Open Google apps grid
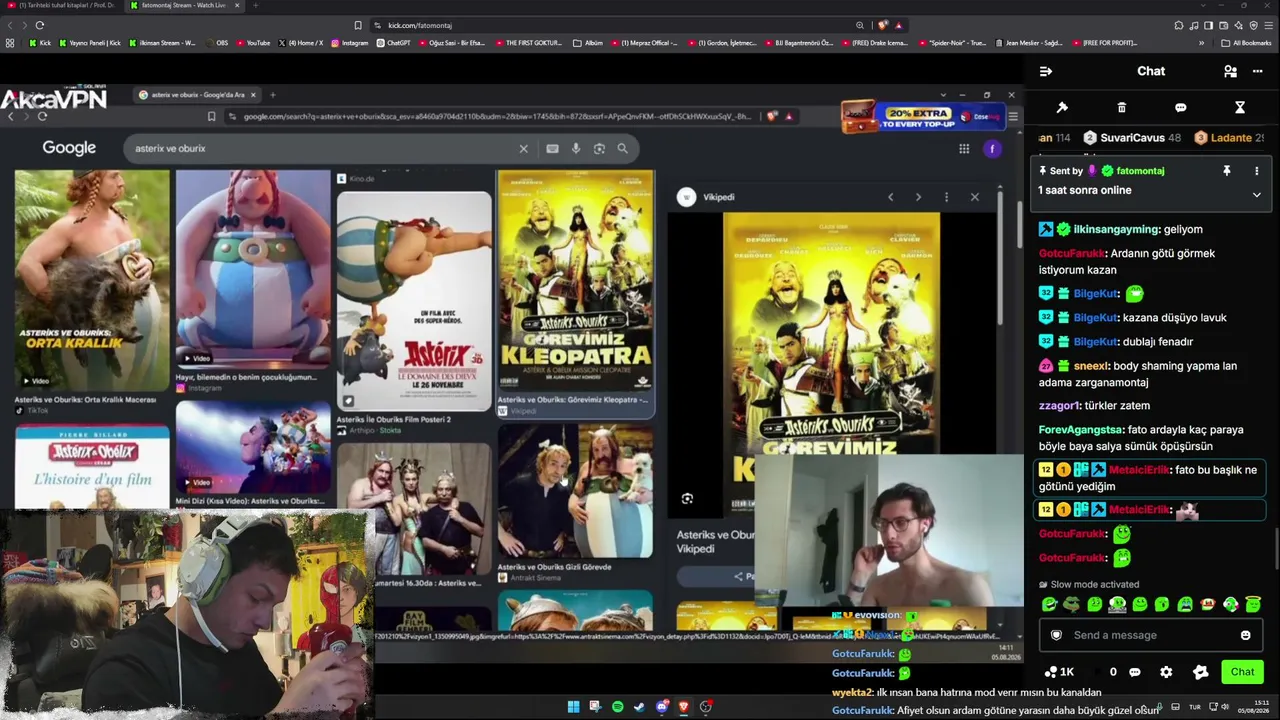1280x720 pixels. [x=964, y=149]
